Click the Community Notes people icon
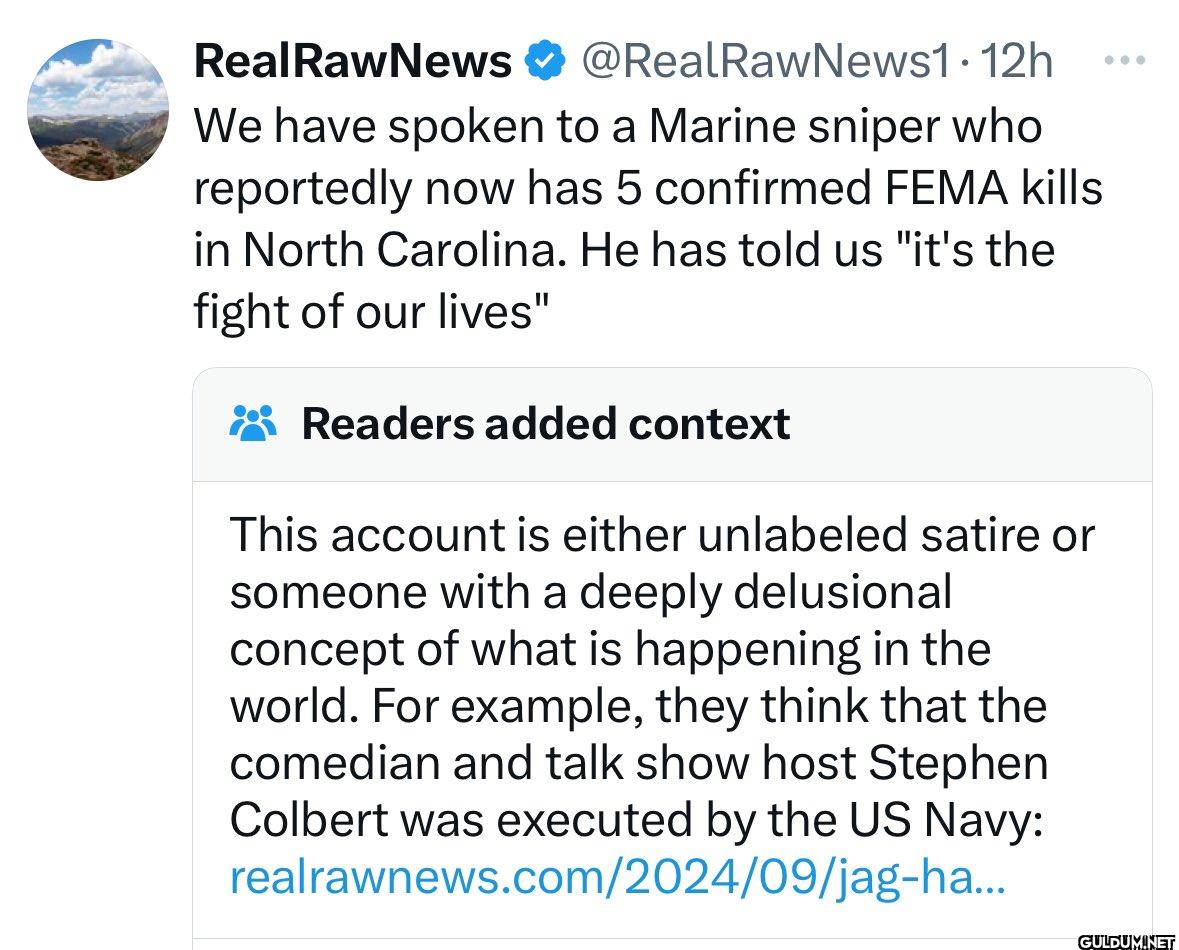The height and width of the screenshot is (950, 1179). point(253,423)
